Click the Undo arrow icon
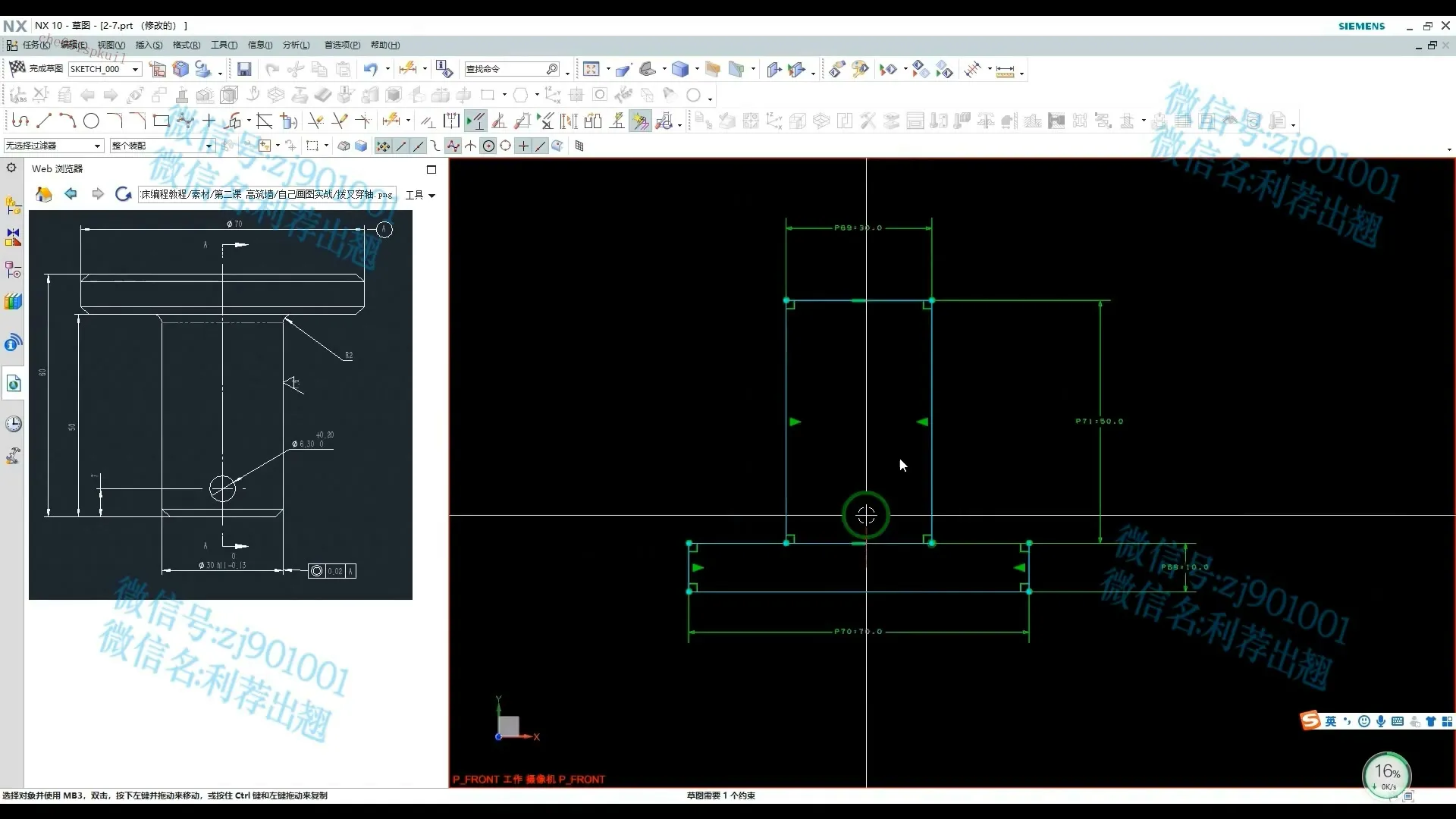The image size is (1456, 819). pyautogui.click(x=369, y=70)
